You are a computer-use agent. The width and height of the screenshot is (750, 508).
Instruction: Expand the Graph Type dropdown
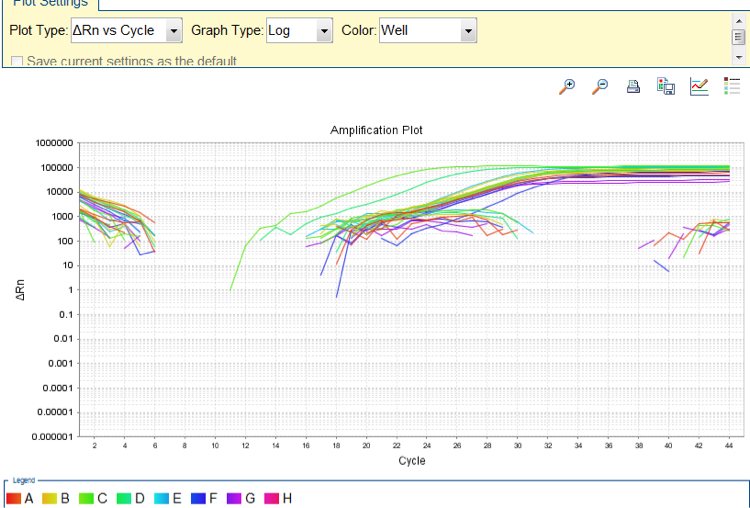point(323,31)
